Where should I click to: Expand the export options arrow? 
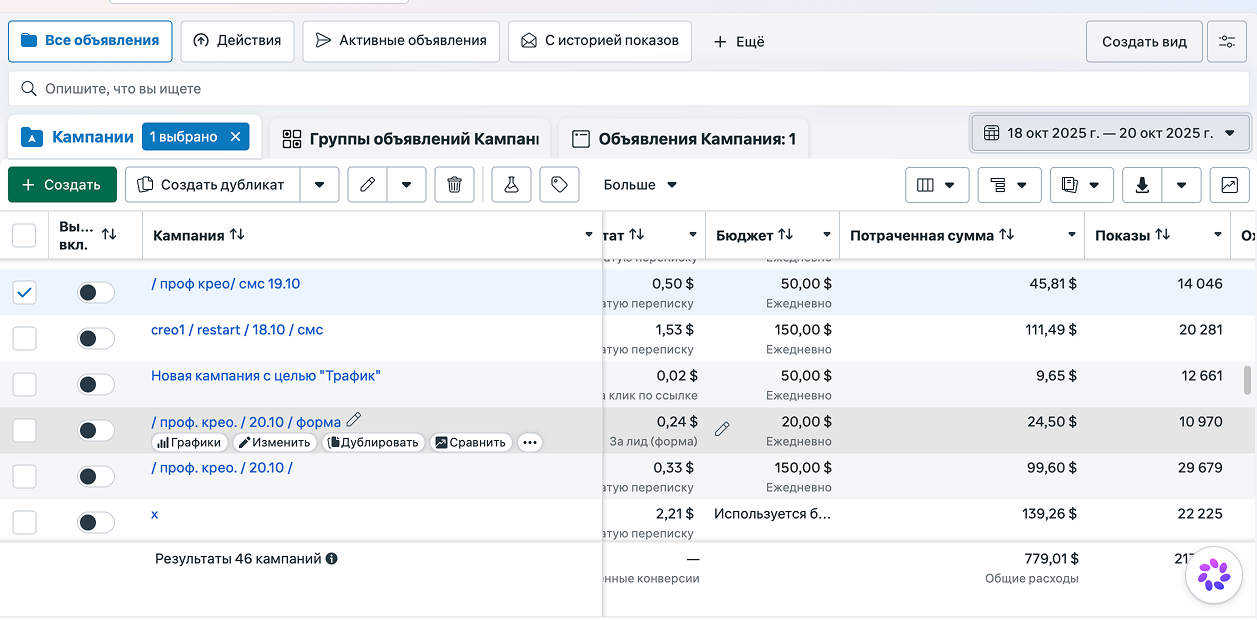(1182, 185)
